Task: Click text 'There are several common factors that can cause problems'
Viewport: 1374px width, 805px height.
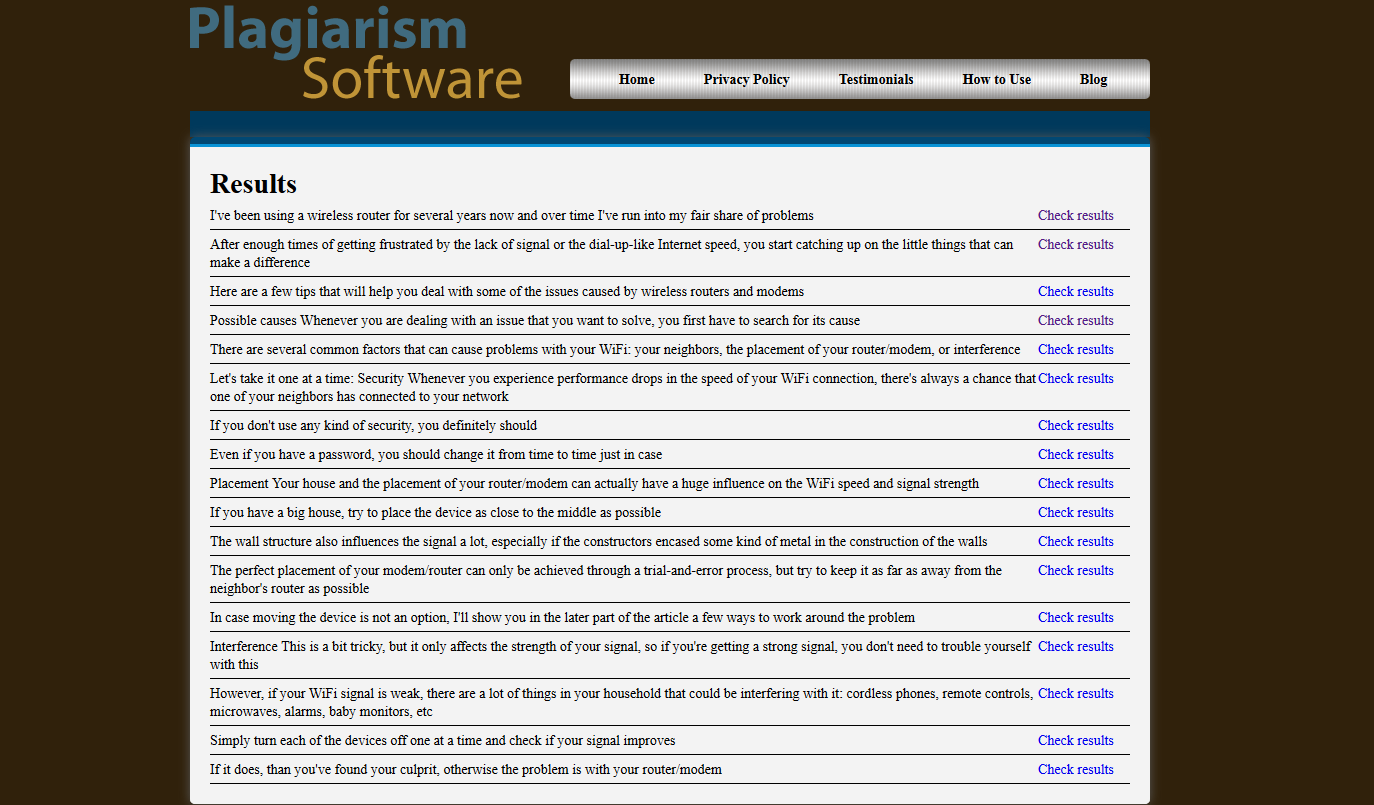Action: point(615,350)
